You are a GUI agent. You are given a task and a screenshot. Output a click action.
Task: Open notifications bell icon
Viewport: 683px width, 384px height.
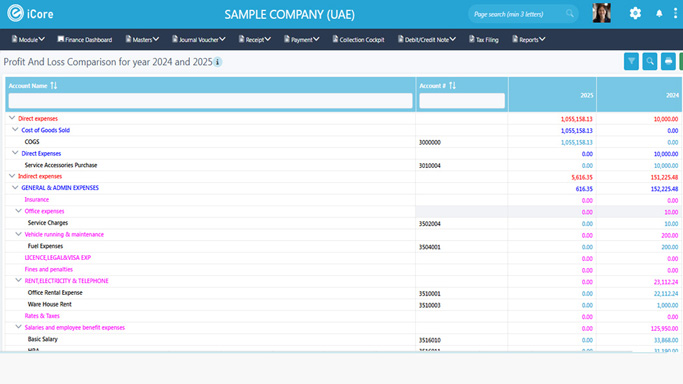click(x=659, y=13)
